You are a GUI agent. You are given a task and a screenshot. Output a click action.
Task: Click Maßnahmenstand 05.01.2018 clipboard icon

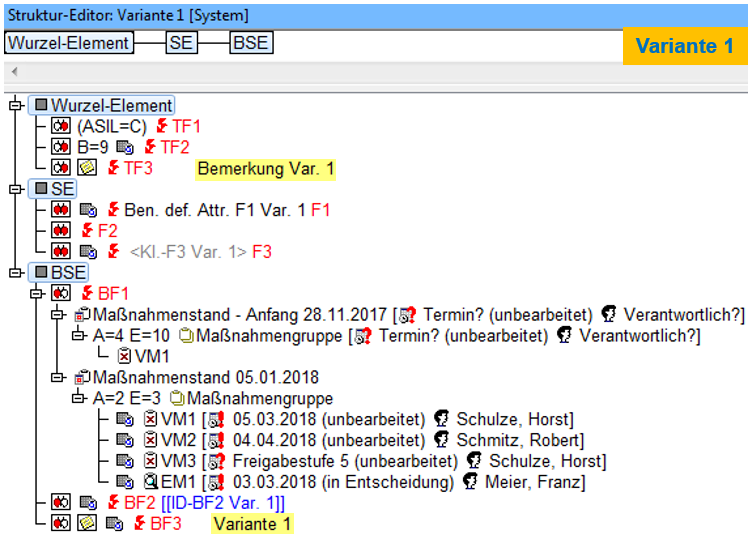82,377
